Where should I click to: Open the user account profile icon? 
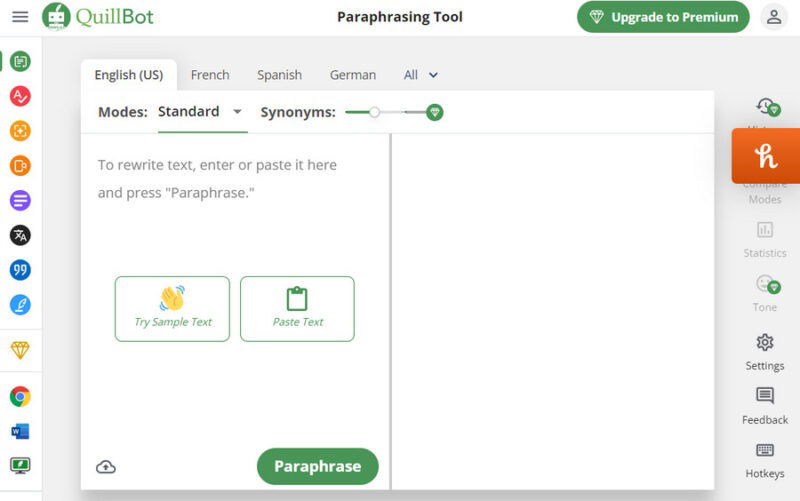pos(773,17)
